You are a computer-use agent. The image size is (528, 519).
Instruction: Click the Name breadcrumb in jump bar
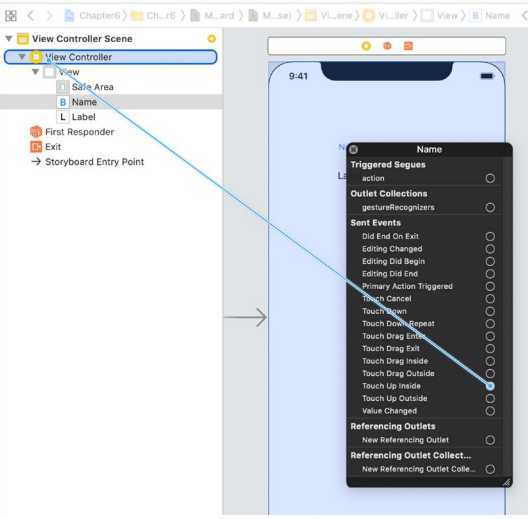click(x=491, y=15)
